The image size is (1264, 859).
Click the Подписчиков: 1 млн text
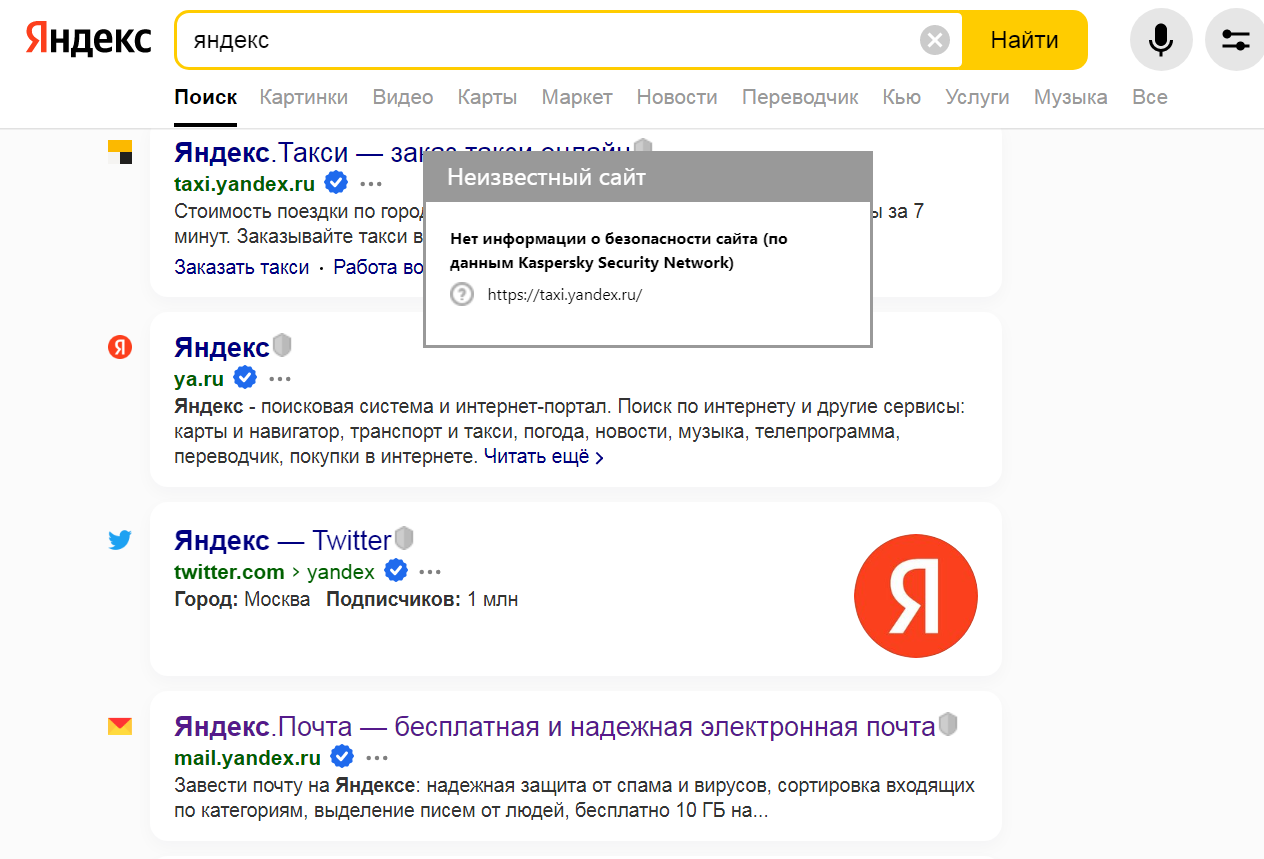coord(422,600)
